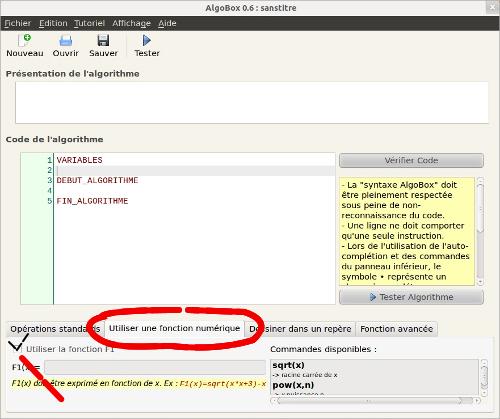
Task: Close the AlgoBox window
Action: pyautogui.click(x=492, y=7)
